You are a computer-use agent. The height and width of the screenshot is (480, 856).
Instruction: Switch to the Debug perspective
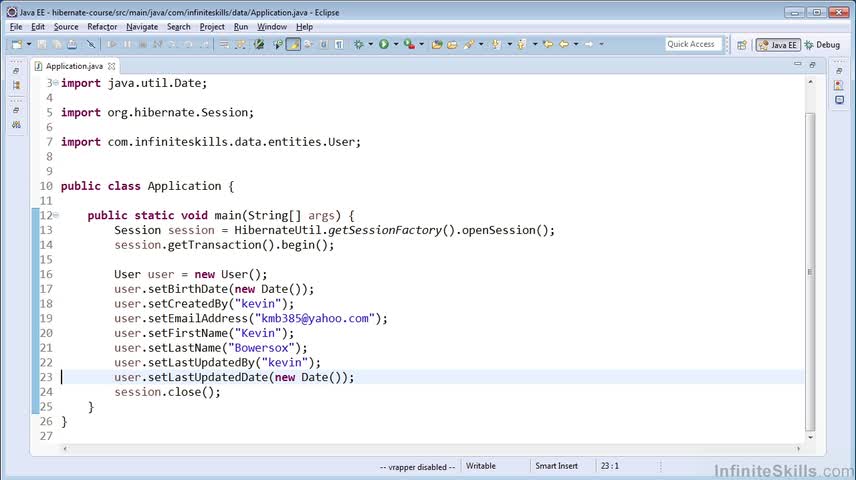click(x=822, y=45)
